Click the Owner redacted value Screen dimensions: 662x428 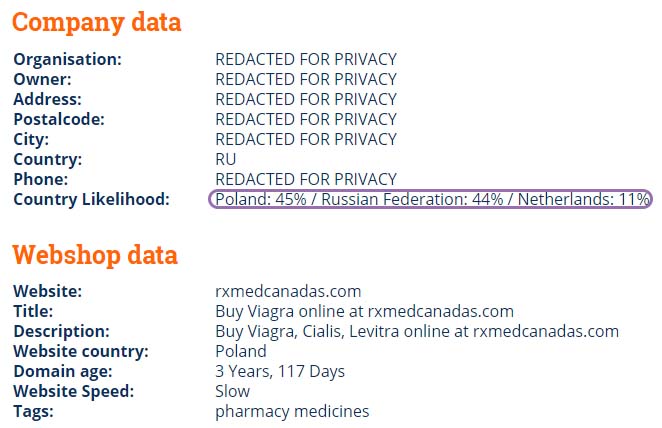click(x=306, y=79)
